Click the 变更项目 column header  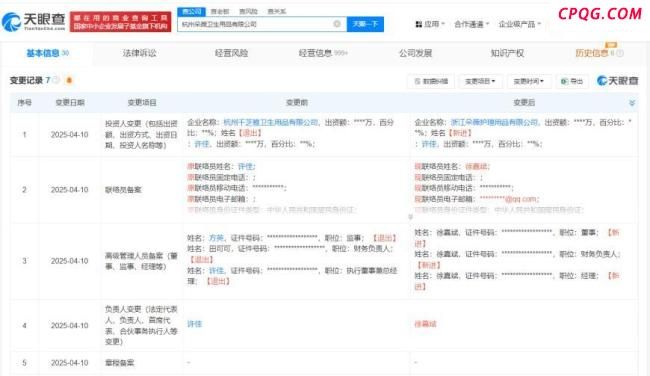(x=142, y=102)
